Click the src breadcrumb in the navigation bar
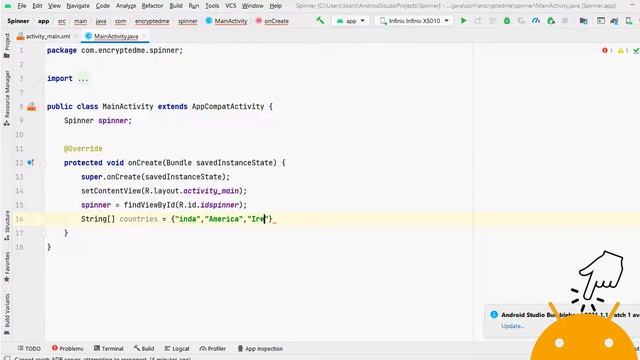 pos(62,21)
